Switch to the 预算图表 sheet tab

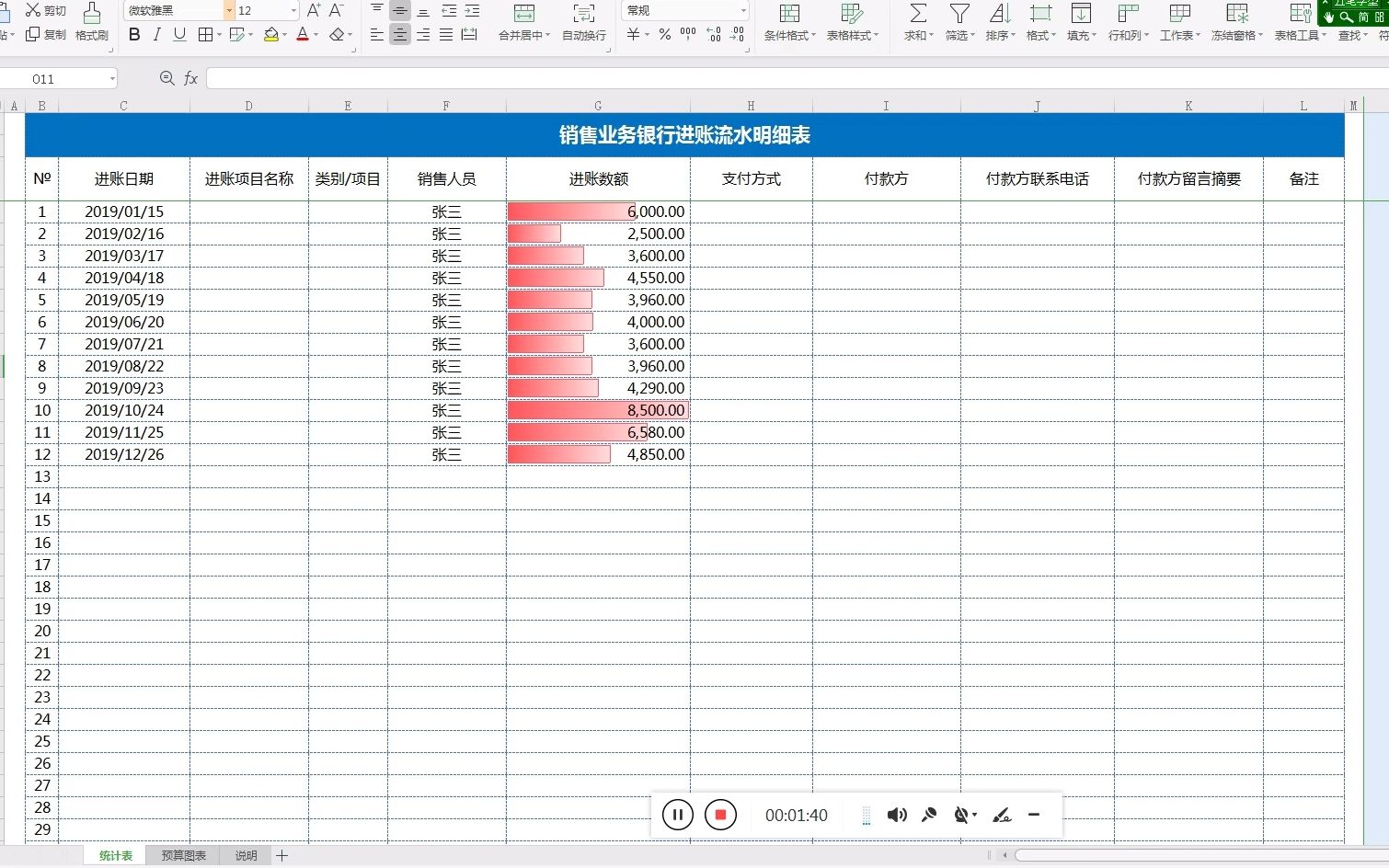tap(183, 856)
